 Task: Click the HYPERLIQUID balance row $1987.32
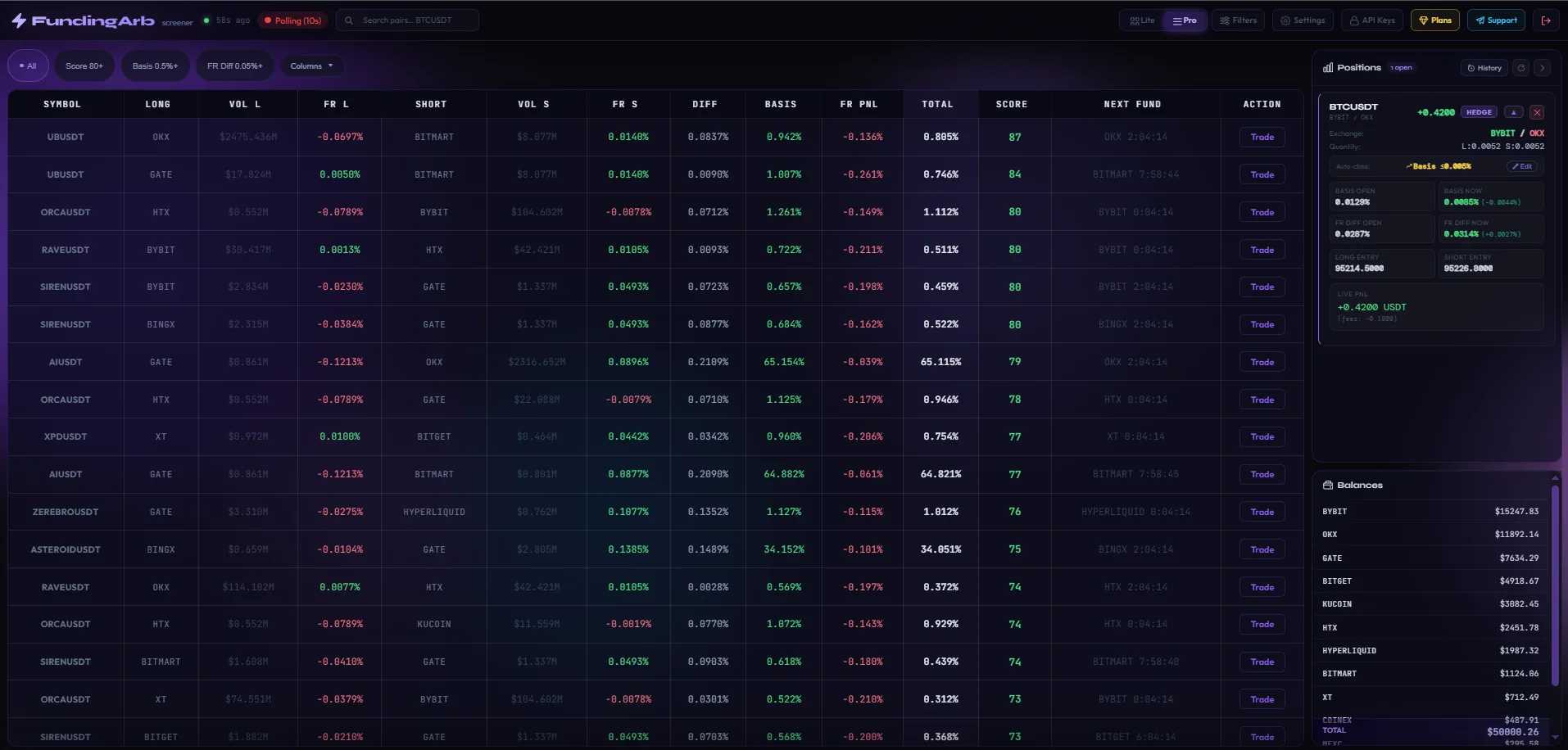(1430, 650)
